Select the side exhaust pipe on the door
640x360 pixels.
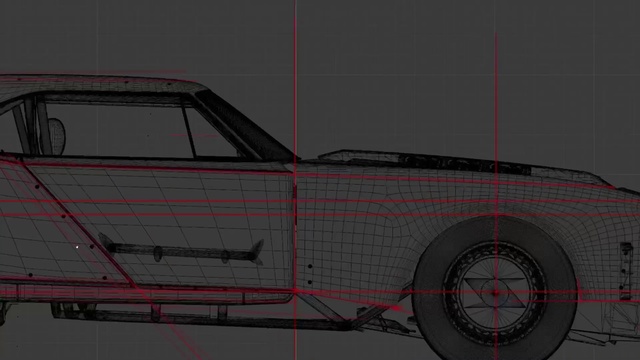click(181, 250)
